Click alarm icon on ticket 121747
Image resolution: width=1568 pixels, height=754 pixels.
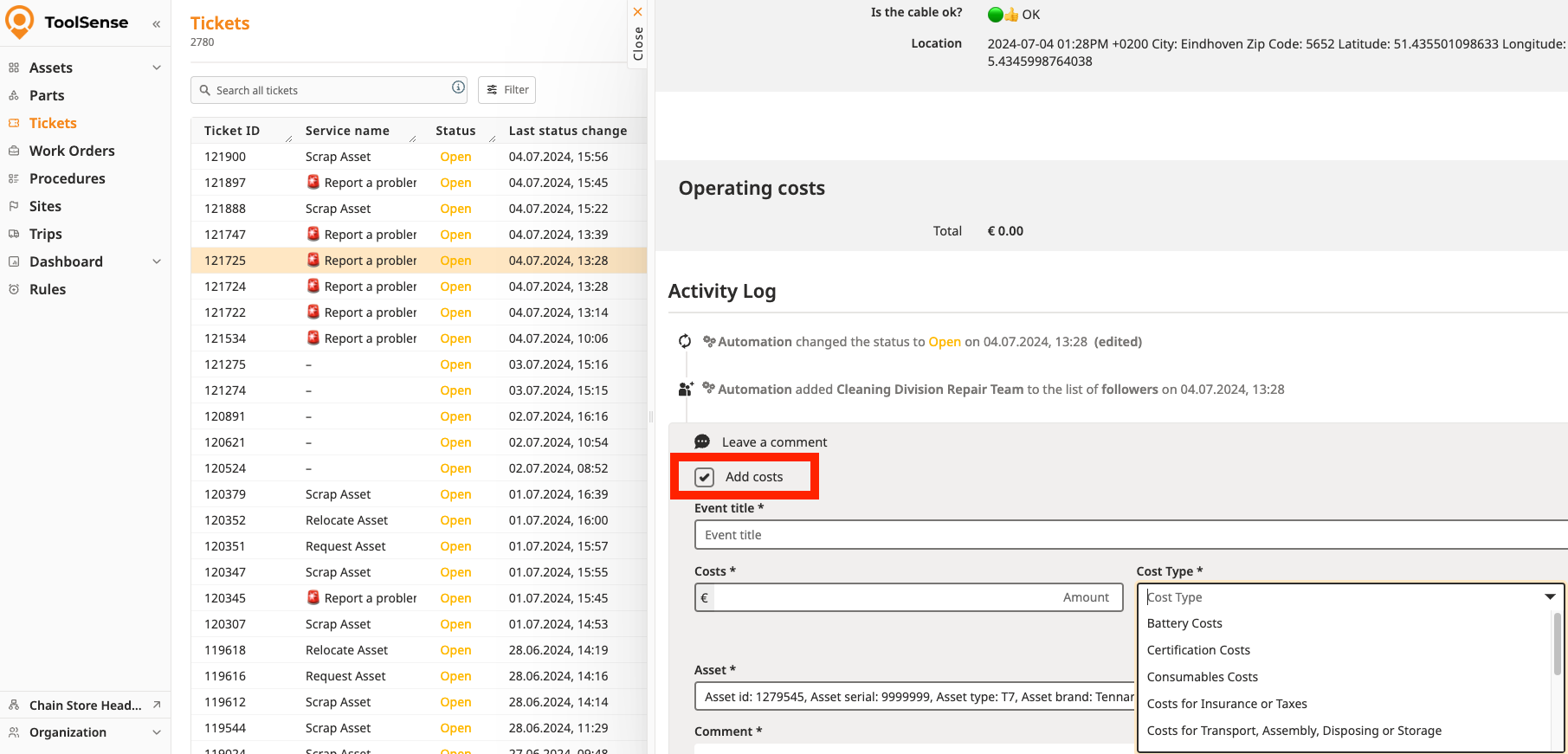point(313,235)
